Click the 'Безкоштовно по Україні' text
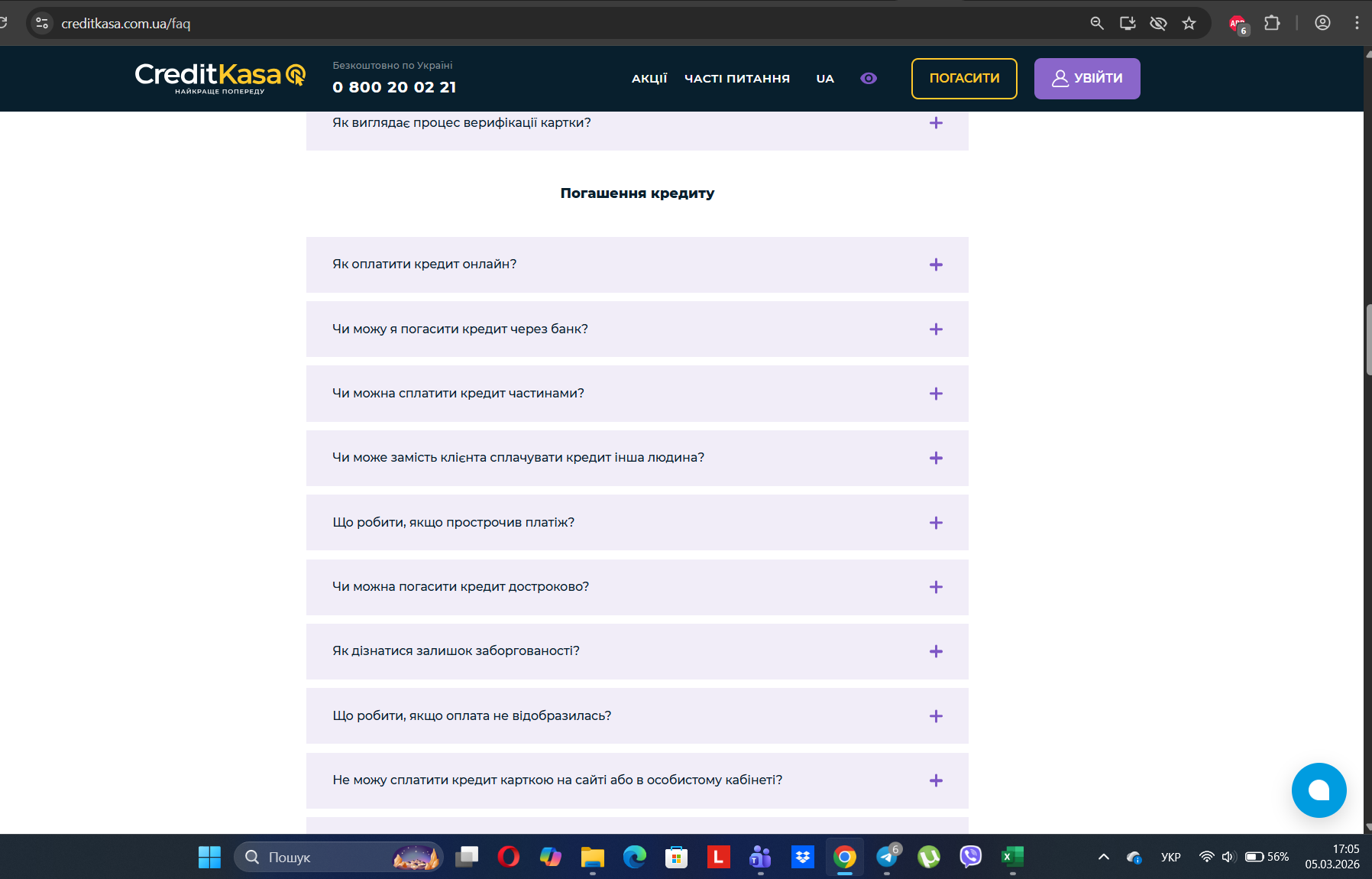Image resolution: width=1372 pixels, height=879 pixels. point(393,66)
